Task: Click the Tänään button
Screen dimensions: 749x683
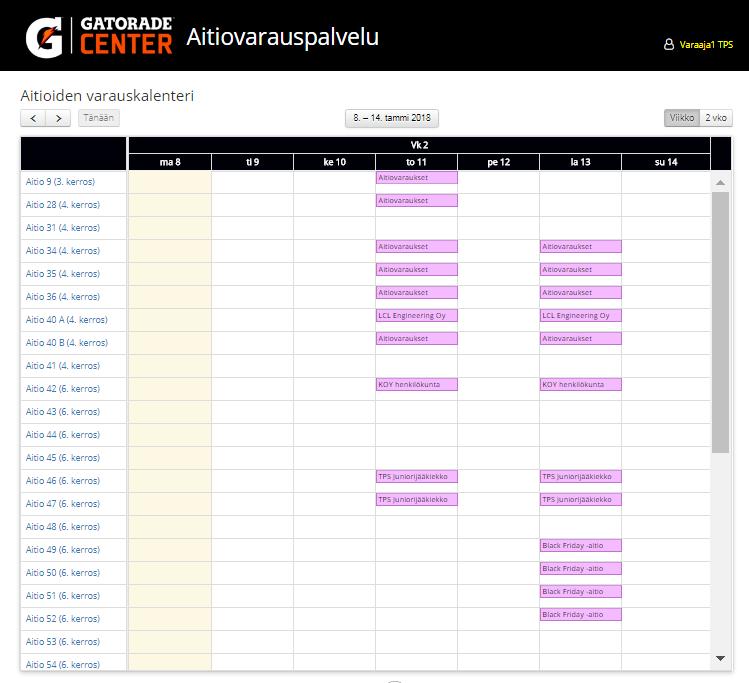Action: tap(98, 118)
